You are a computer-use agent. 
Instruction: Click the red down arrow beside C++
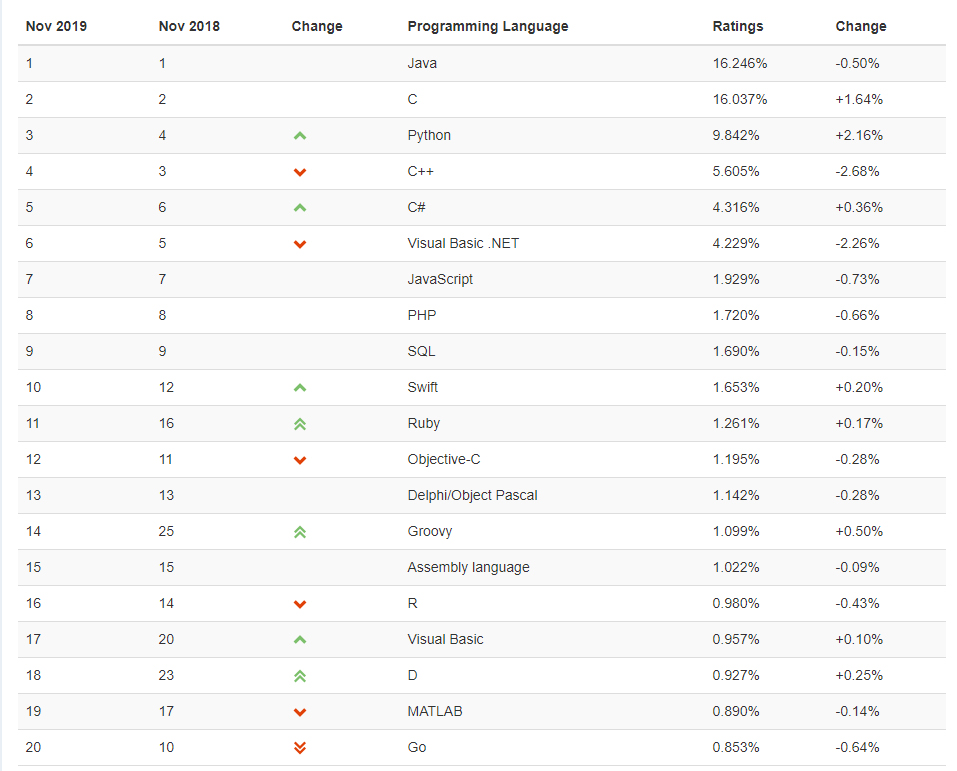(300, 172)
